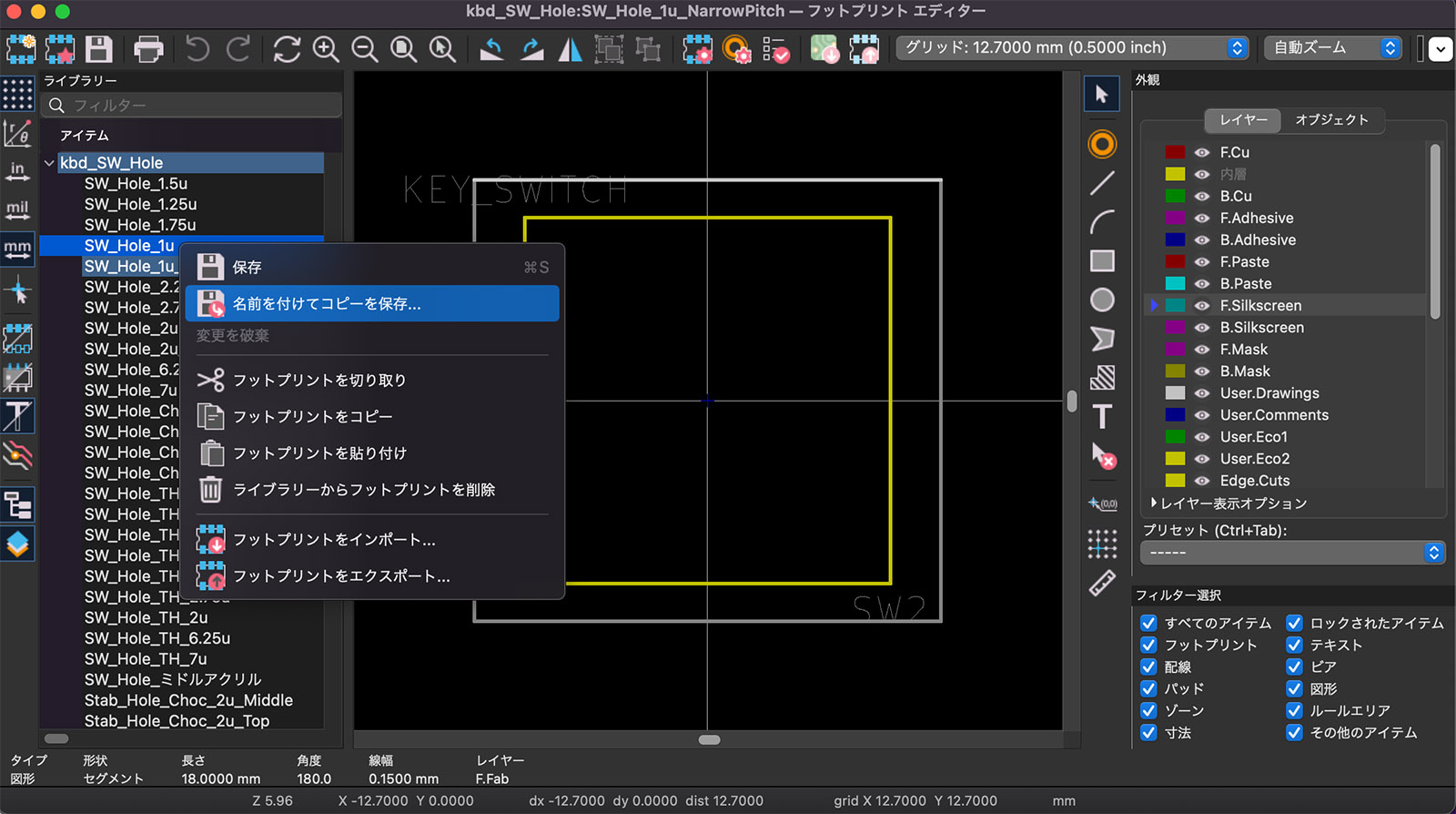Screen dimensions: 1456x814
Task: Click the layers list vertical scrollbar
Action: (x=1435, y=232)
